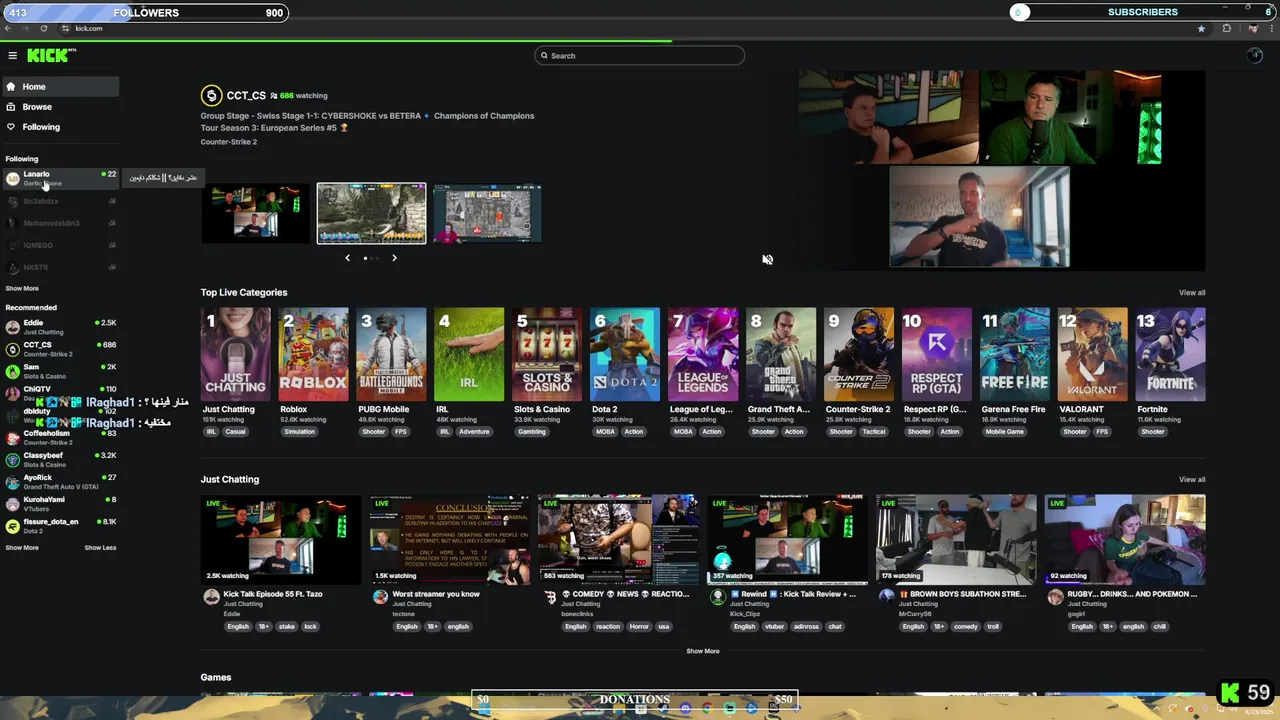1280x720 pixels.
Task: Open Kick Talk Episode 55 stream thumbnail
Action: (281, 539)
